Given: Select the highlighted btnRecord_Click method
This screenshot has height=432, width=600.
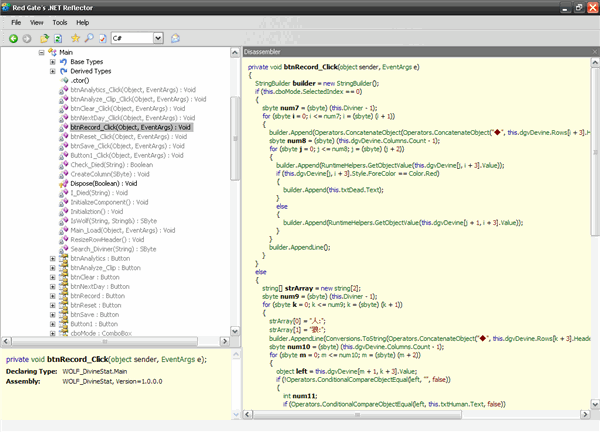Looking at the screenshot, I should click(130, 127).
